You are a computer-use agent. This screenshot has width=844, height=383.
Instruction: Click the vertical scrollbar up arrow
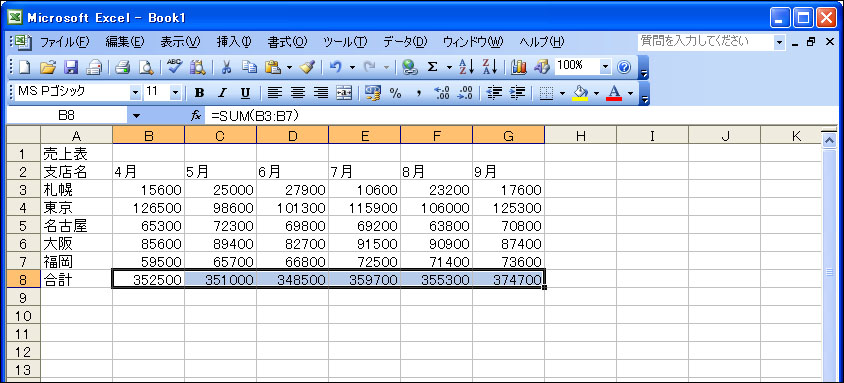point(828,139)
